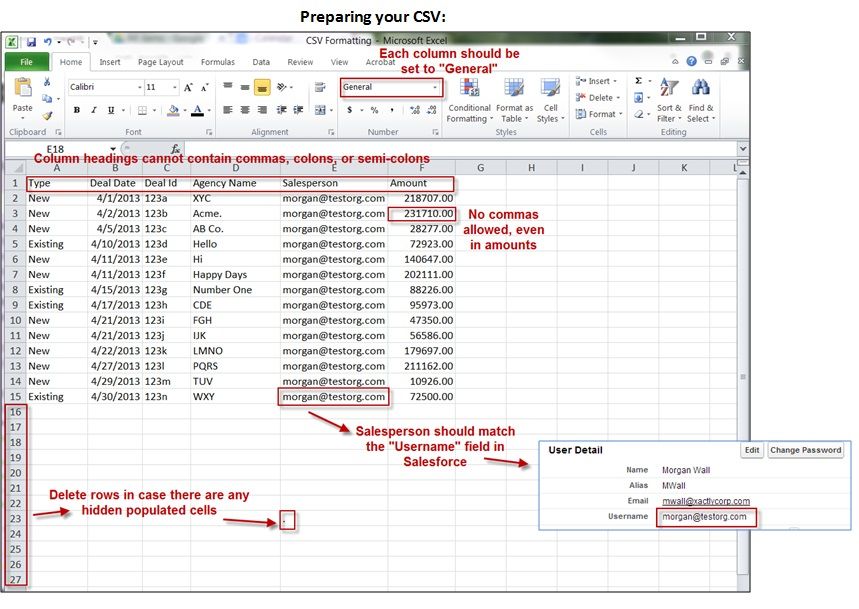Click the Save icon in Quick Access

(x=31, y=42)
